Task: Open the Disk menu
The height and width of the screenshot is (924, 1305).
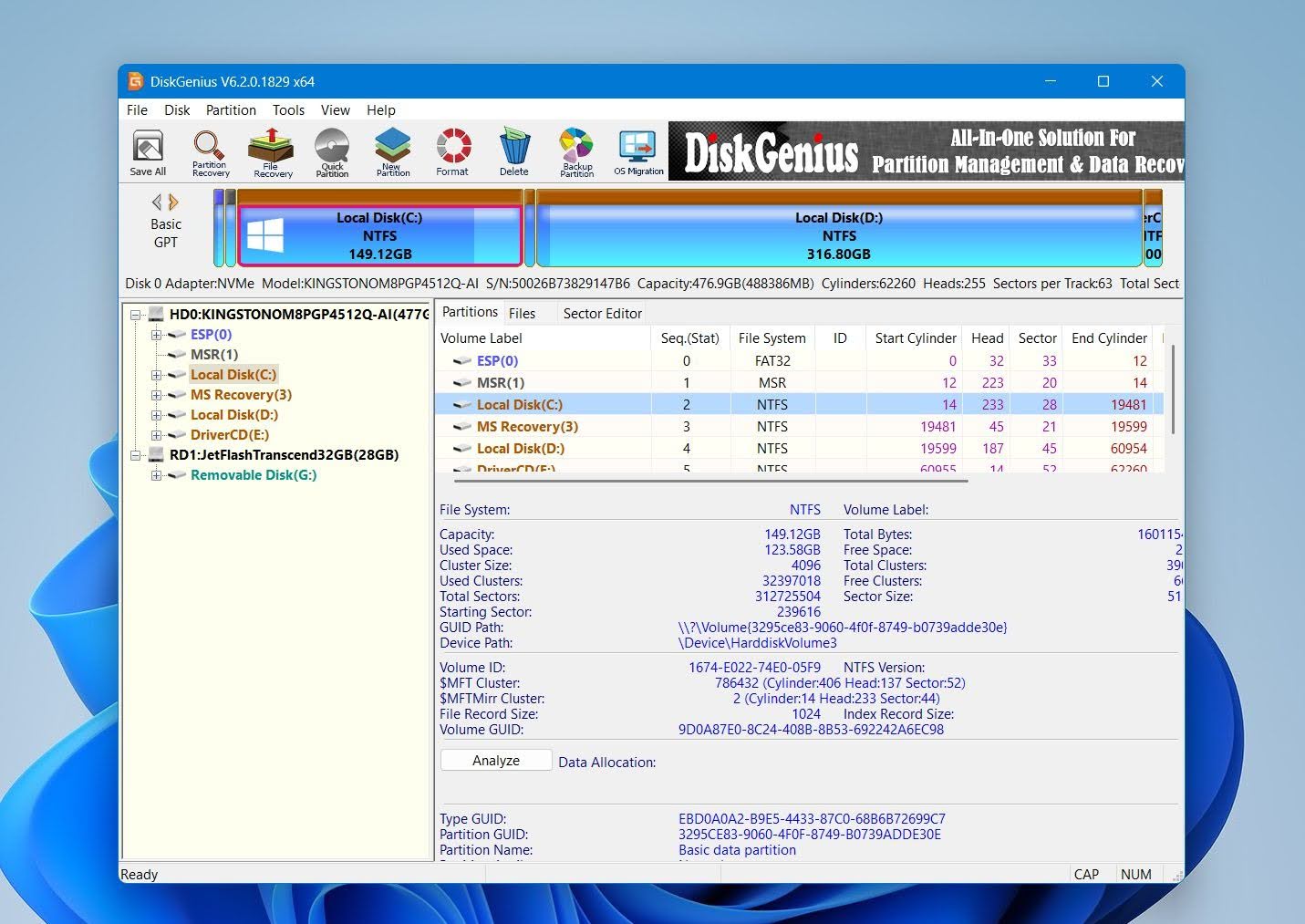Action: pos(177,109)
